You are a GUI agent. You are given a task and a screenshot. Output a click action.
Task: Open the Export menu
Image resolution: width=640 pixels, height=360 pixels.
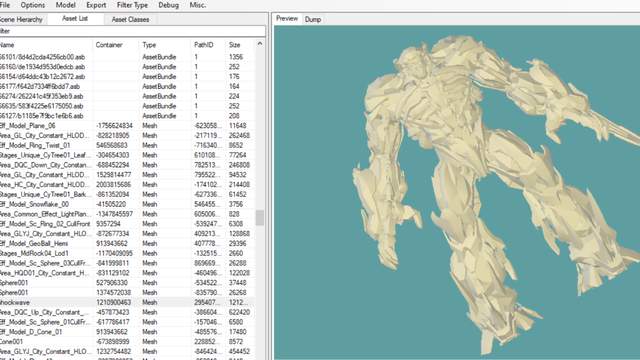pyautogui.click(x=96, y=5)
